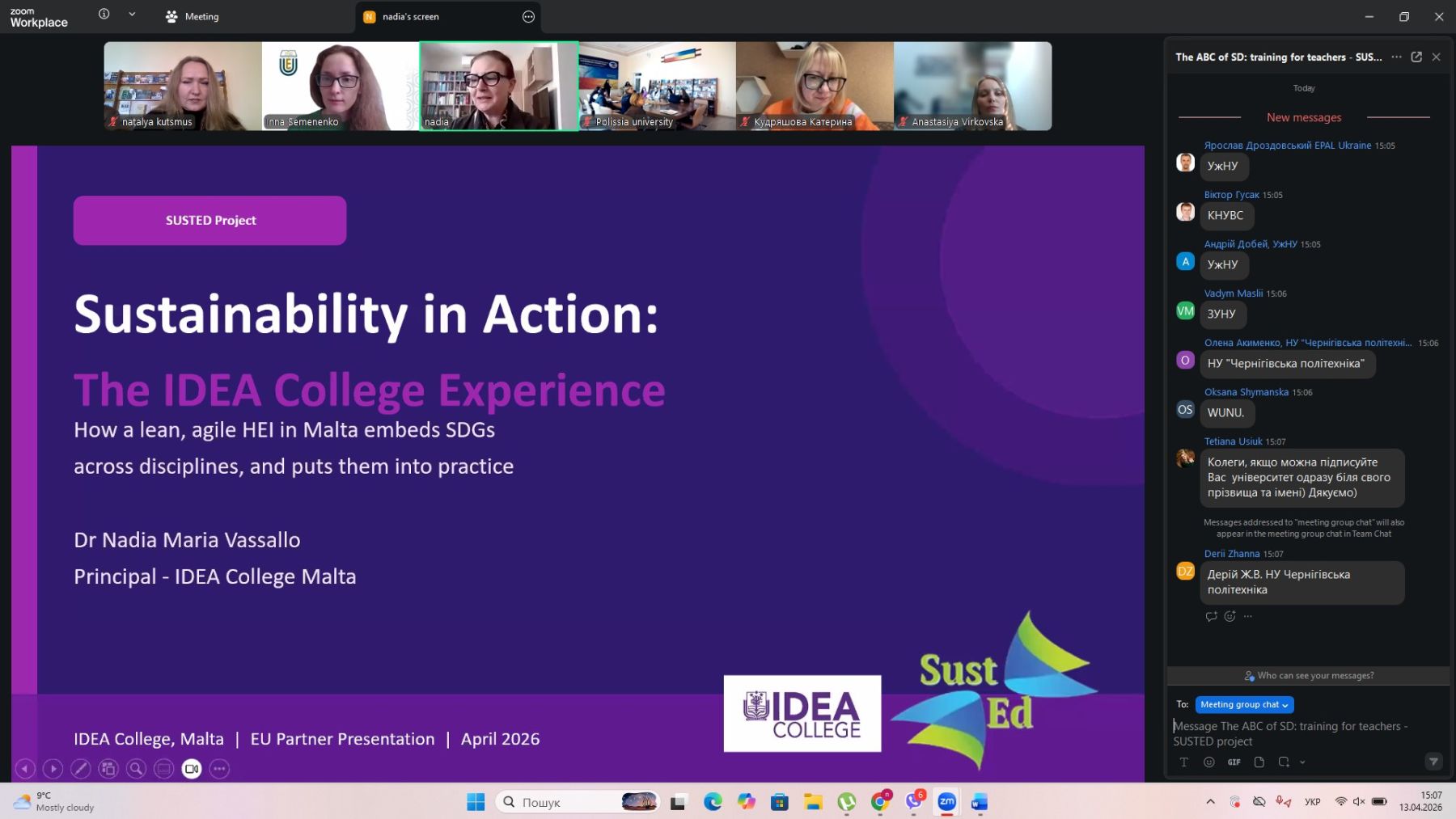Open Vadym Masliі's VM avatar
Screen dimensions: 1456x819
click(x=1185, y=310)
